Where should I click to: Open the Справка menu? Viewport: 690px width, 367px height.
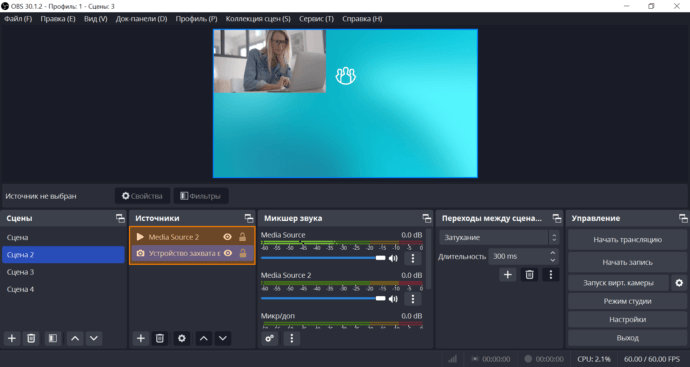[362, 19]
